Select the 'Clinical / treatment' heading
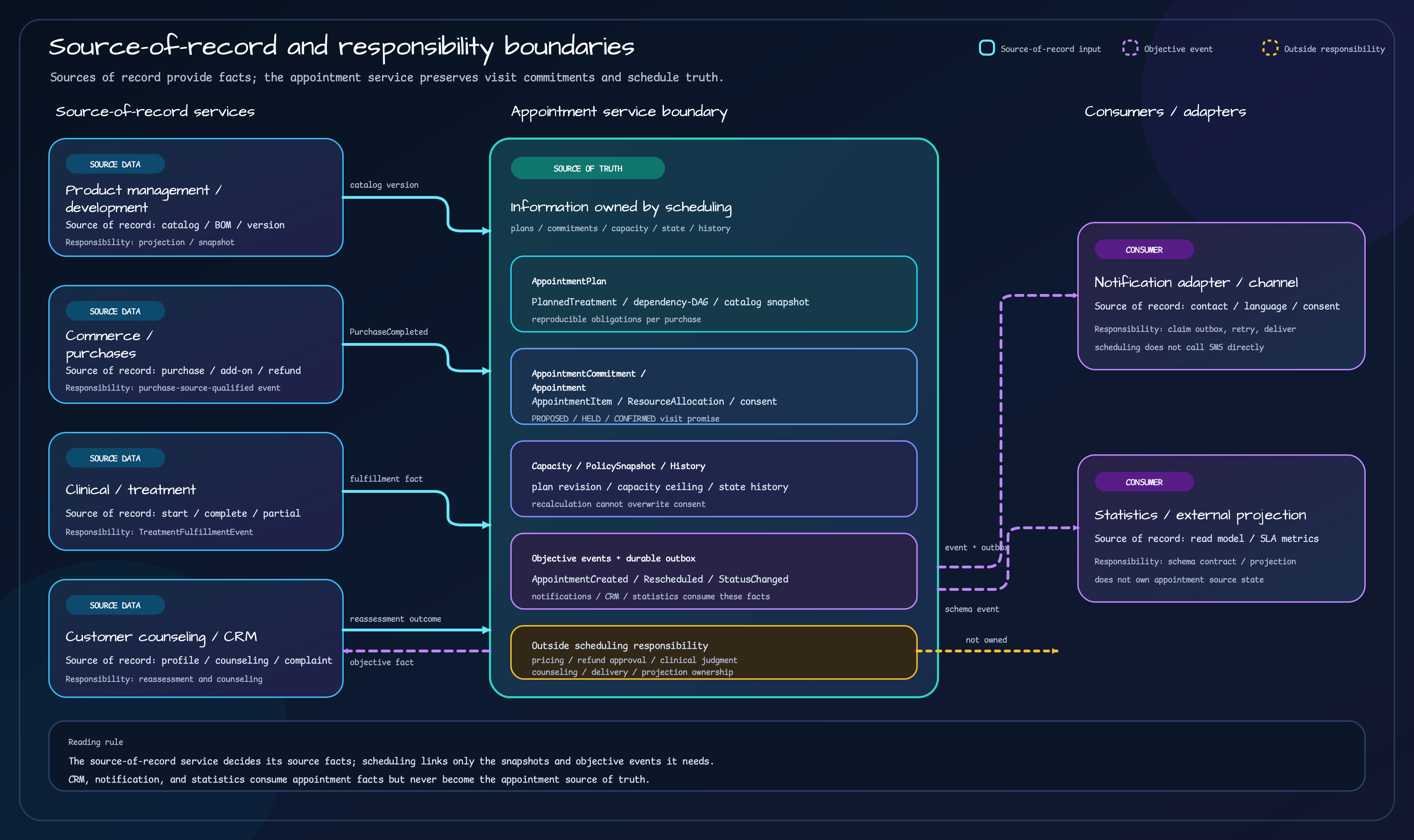This screenshot has width=1414, height=840. tap(130, 490)
